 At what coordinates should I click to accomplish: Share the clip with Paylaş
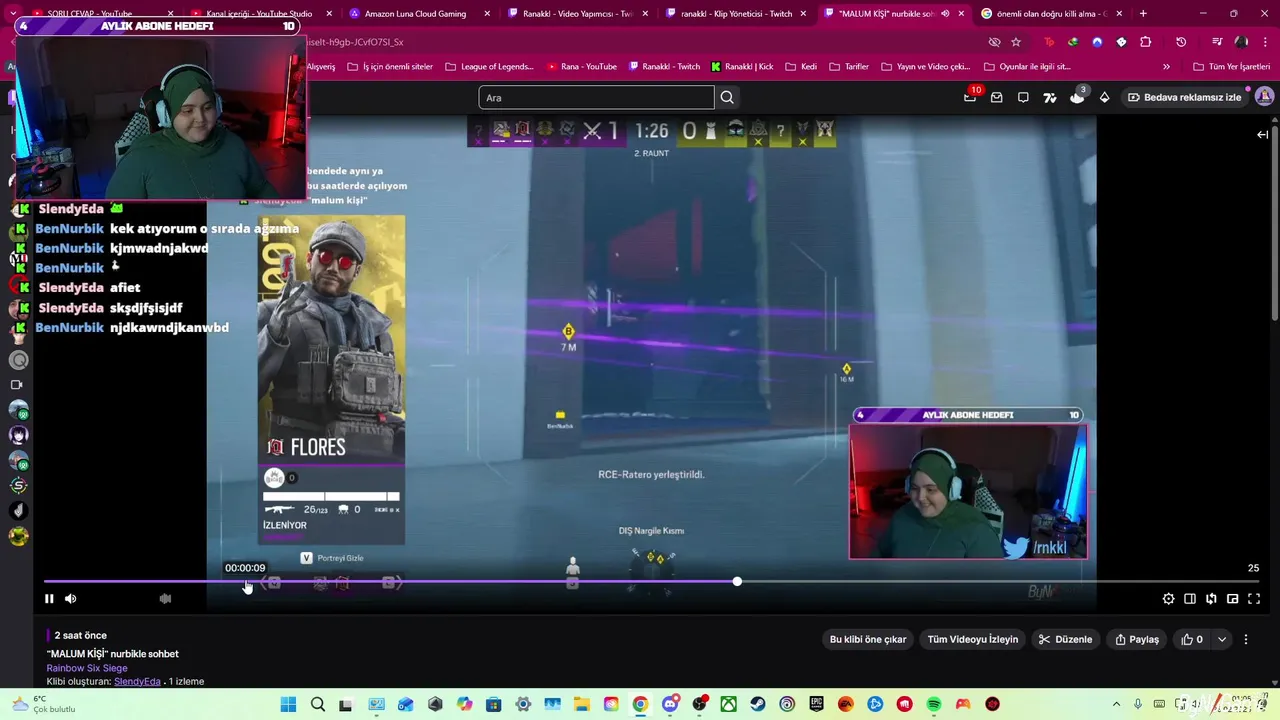click(x=1137, y=639)
